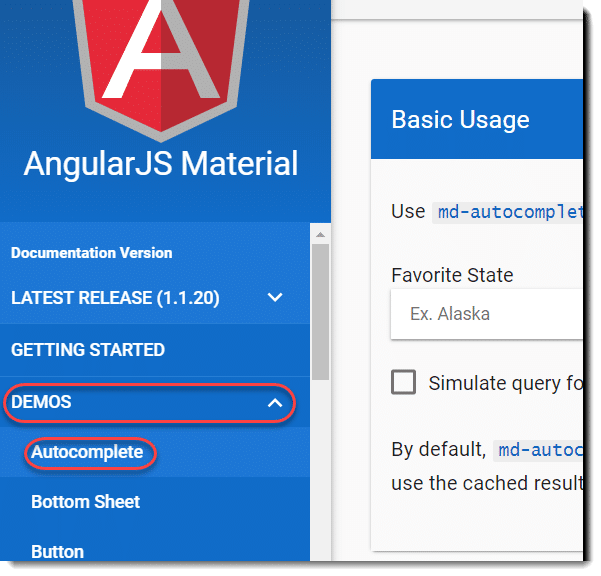Toggle the Simulate query checkbox
601x576 pixels.
coord(403,382)
